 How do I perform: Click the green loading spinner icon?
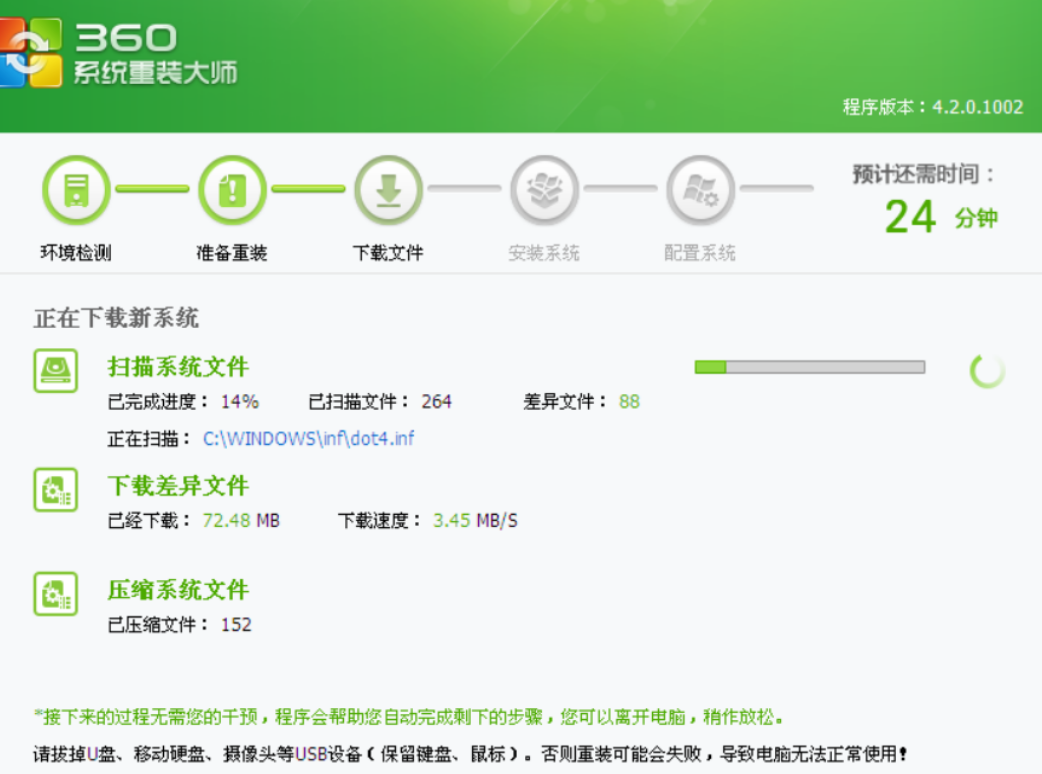pyautogui.click(x=987, y=371)
